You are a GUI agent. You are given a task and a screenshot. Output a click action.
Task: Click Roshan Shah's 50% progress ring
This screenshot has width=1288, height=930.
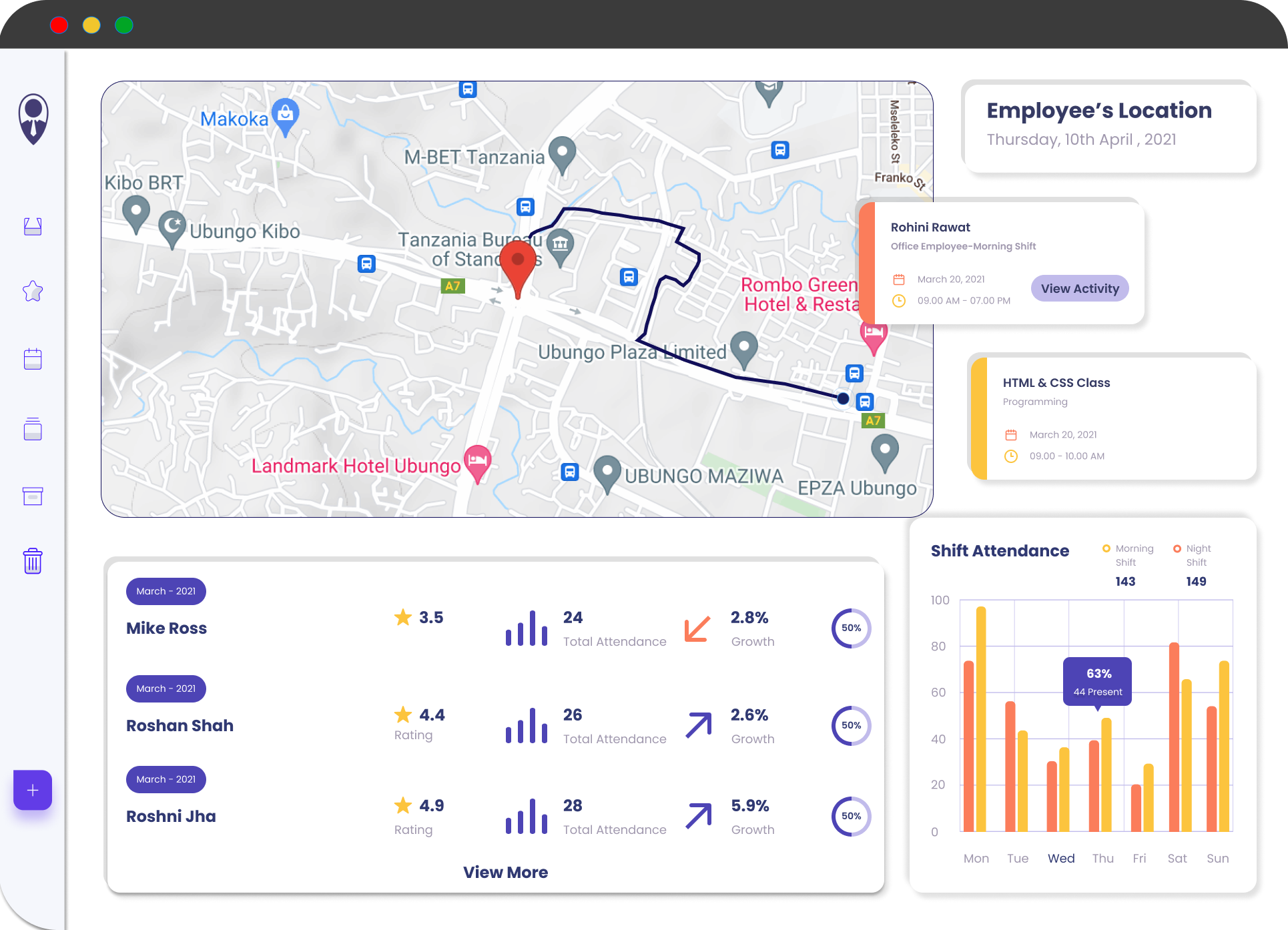pyautogui.click(x=851, y=725)
